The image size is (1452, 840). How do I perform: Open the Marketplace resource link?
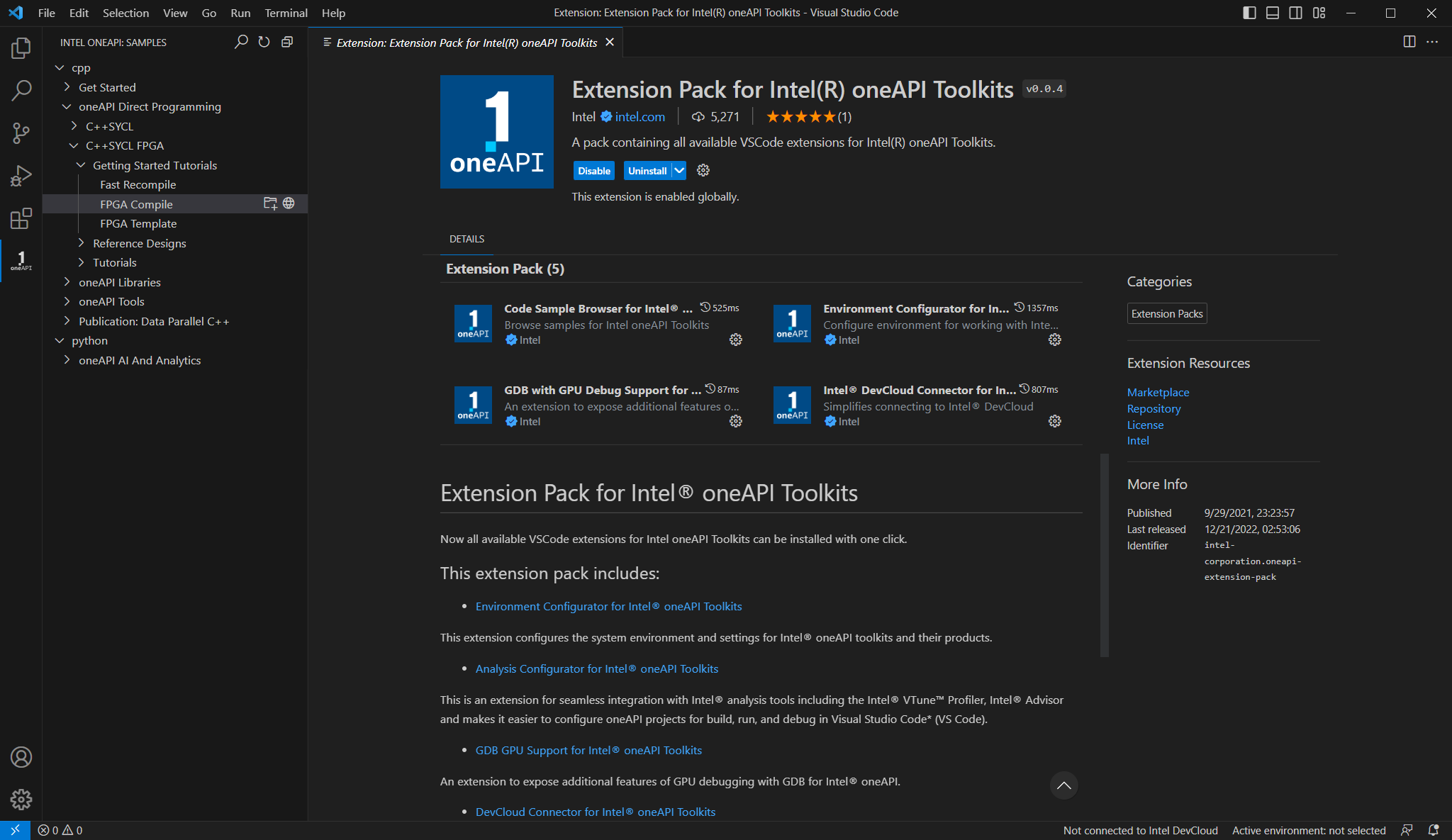click(x=1158, y=392)
